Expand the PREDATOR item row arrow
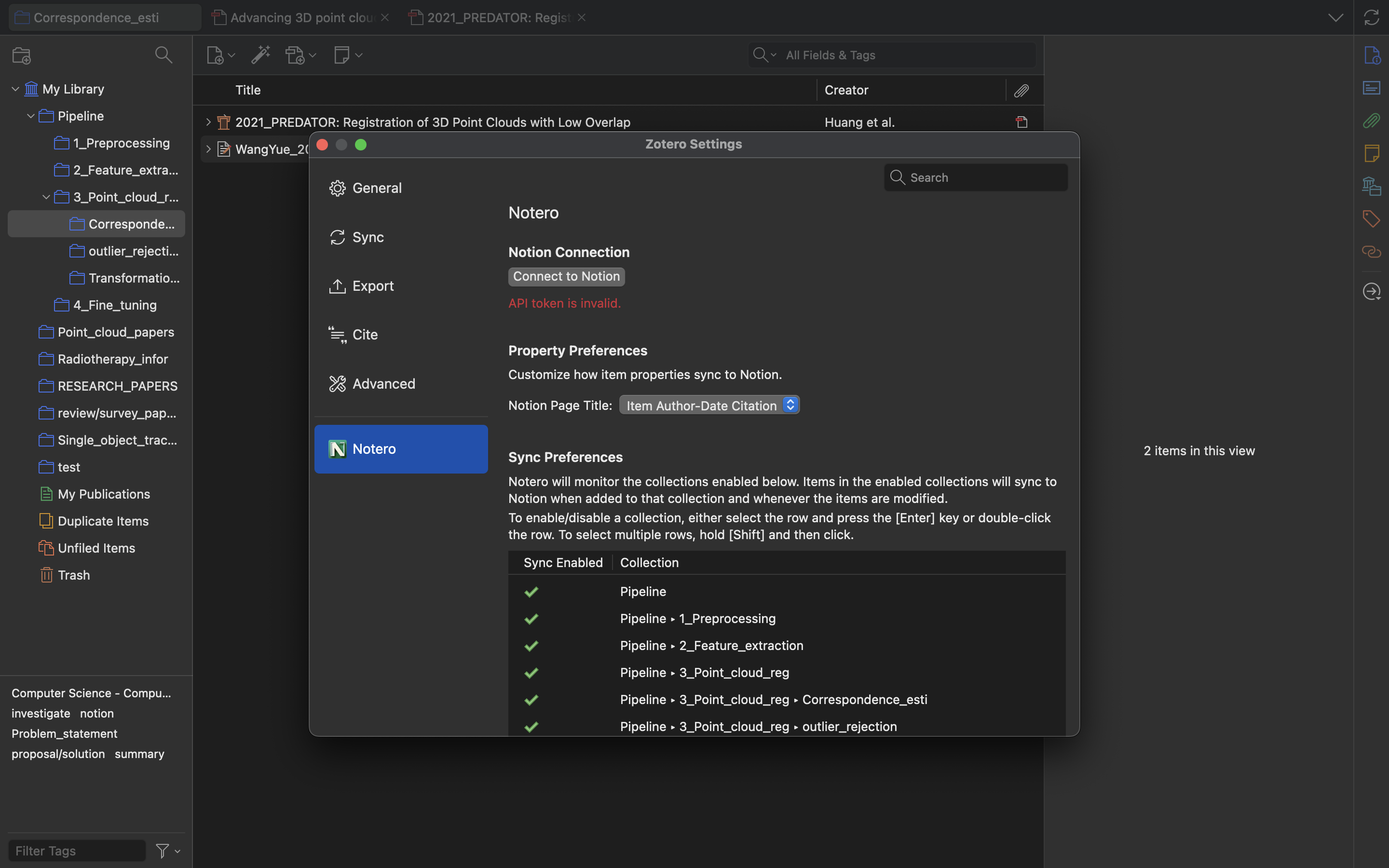This screenshot has height=868, width=1389. (x=208, y=122)
